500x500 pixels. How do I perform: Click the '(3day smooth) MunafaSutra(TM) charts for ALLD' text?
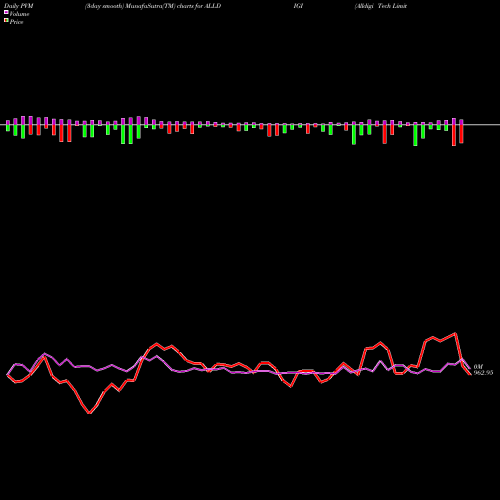tap(153, 6)
